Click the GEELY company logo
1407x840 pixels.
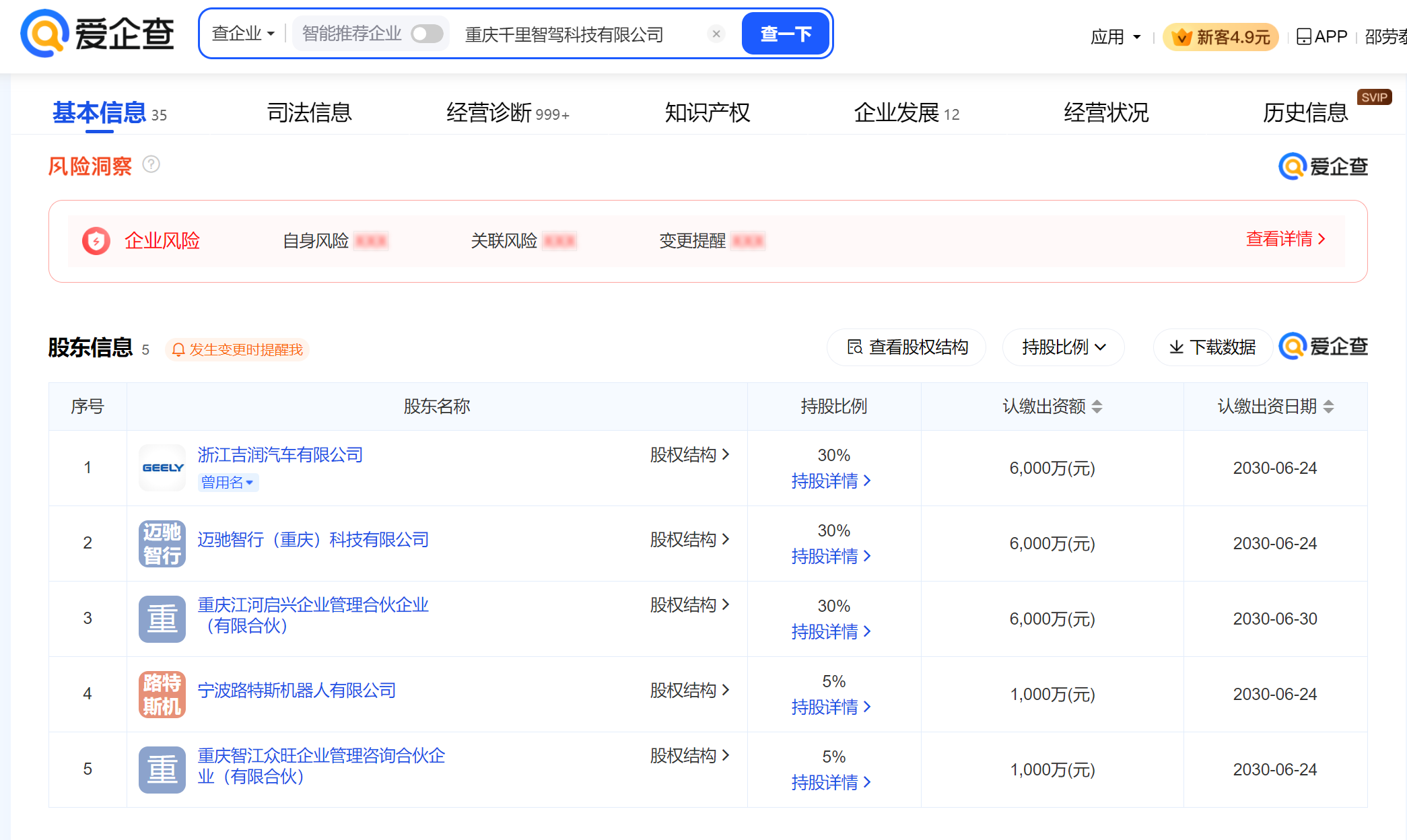pyautogui.click(x=162, y=468)
